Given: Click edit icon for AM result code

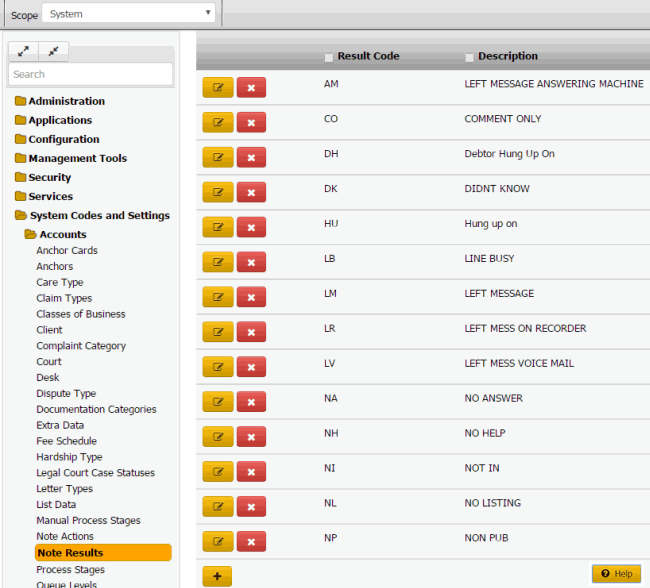Looking at the screenshot, I should tap(217, 87).
